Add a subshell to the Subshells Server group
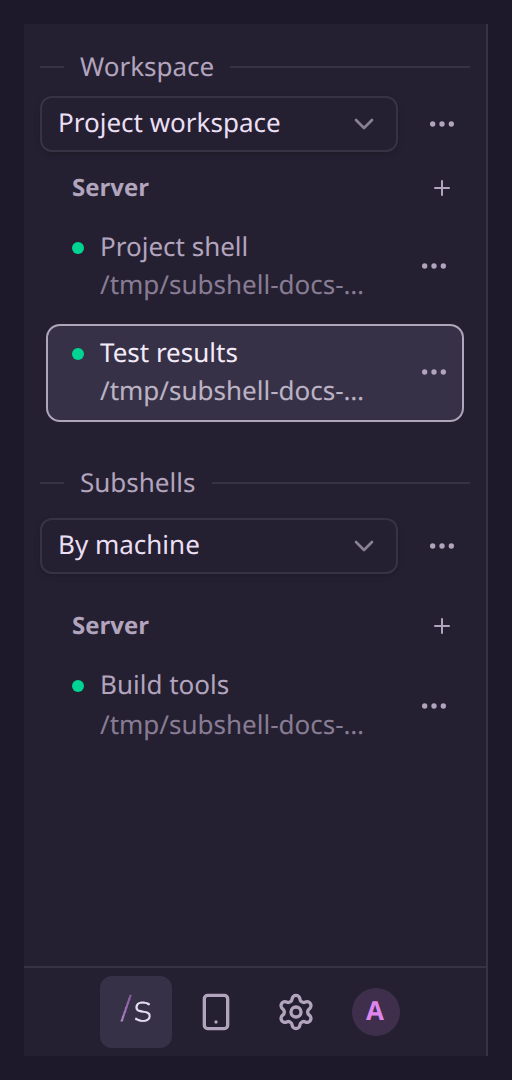This screenshot has height=1080, width=512. point(442,626)
